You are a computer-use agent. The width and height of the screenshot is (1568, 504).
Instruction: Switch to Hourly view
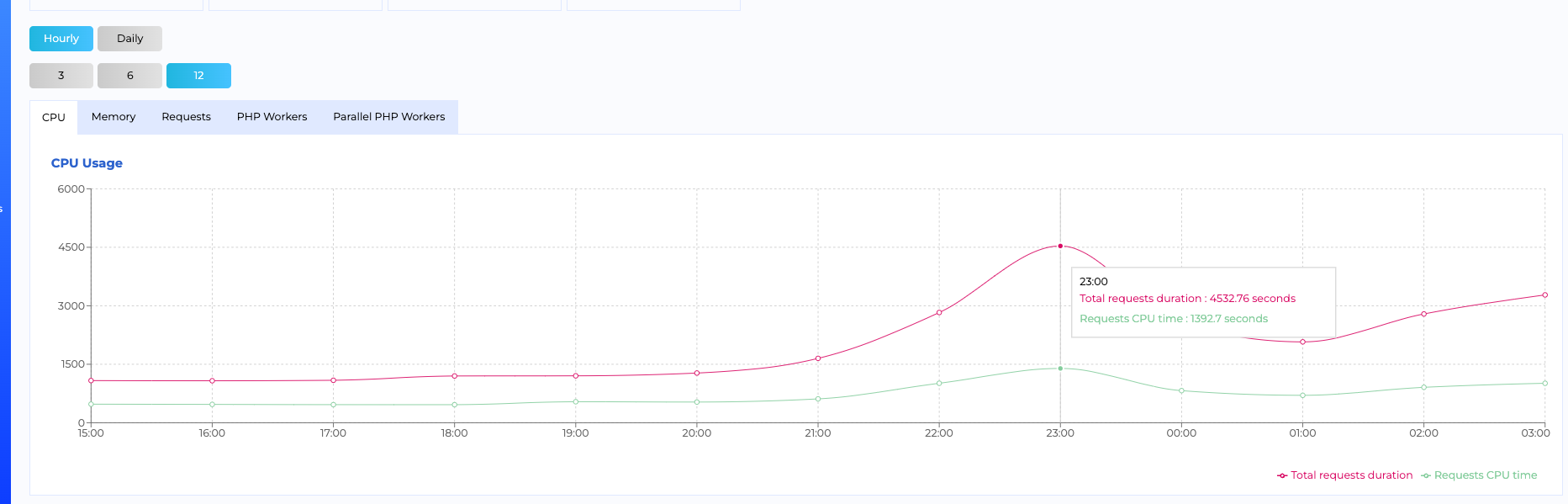click(61, 39)
